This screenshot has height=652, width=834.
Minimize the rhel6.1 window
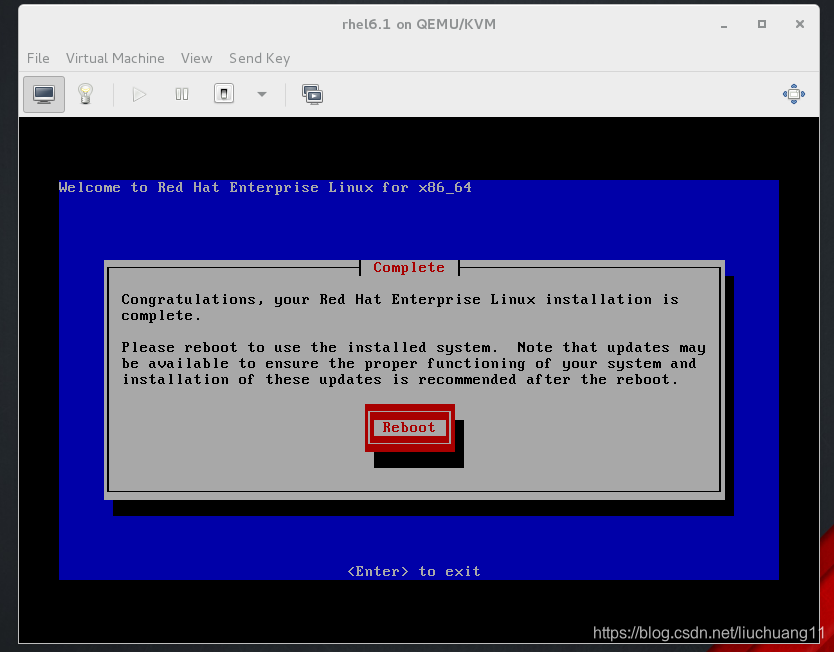724,24
